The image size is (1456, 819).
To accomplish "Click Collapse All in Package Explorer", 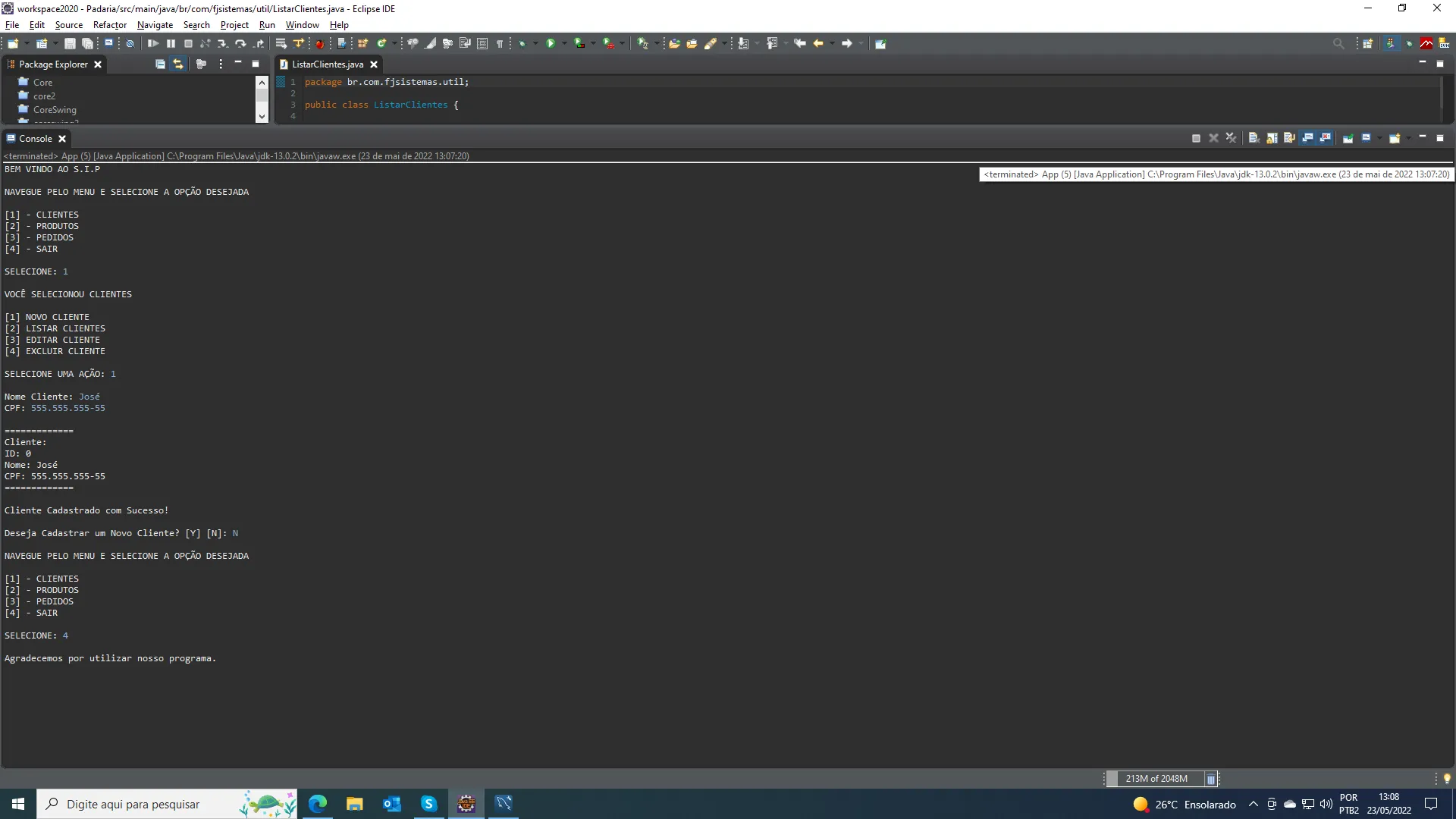I will 160,64.
